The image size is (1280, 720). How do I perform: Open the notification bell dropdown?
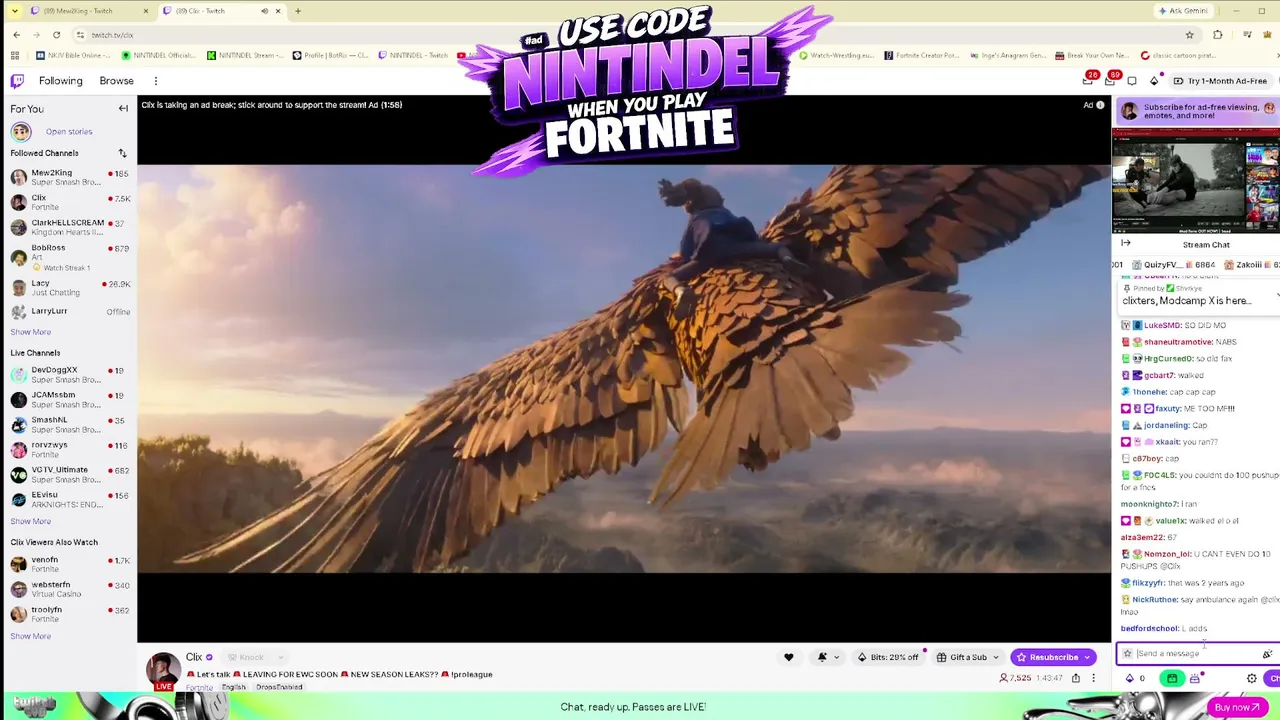826,657
